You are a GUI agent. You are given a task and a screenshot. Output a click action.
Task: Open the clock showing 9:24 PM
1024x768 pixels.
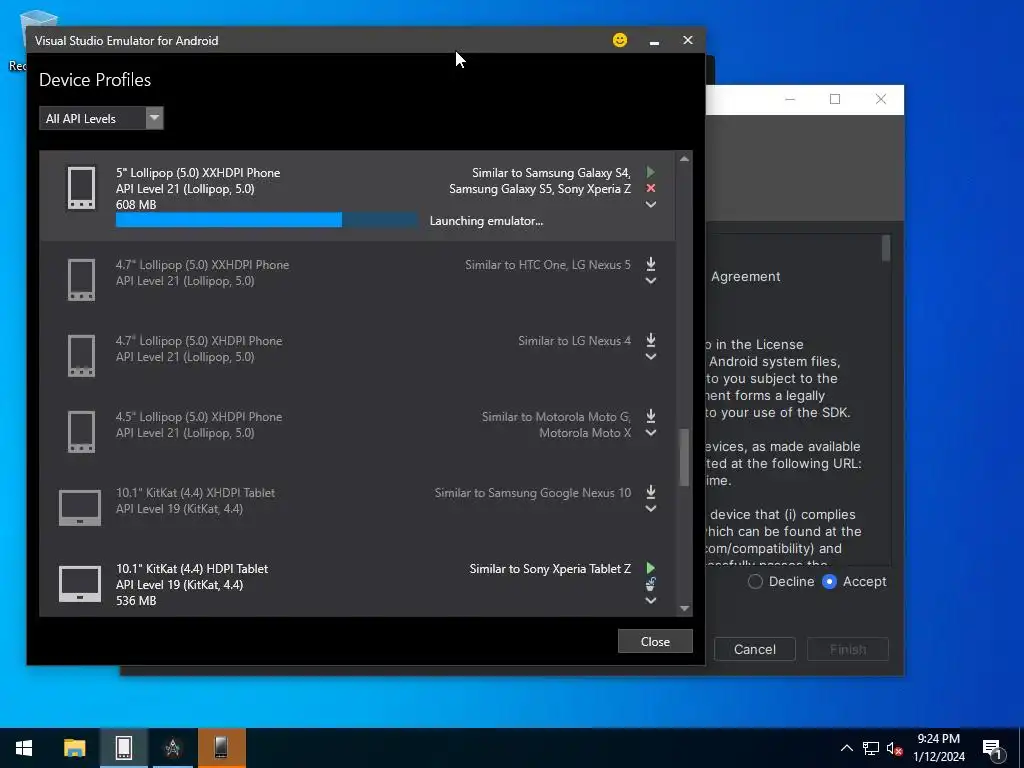pos(939,748)
